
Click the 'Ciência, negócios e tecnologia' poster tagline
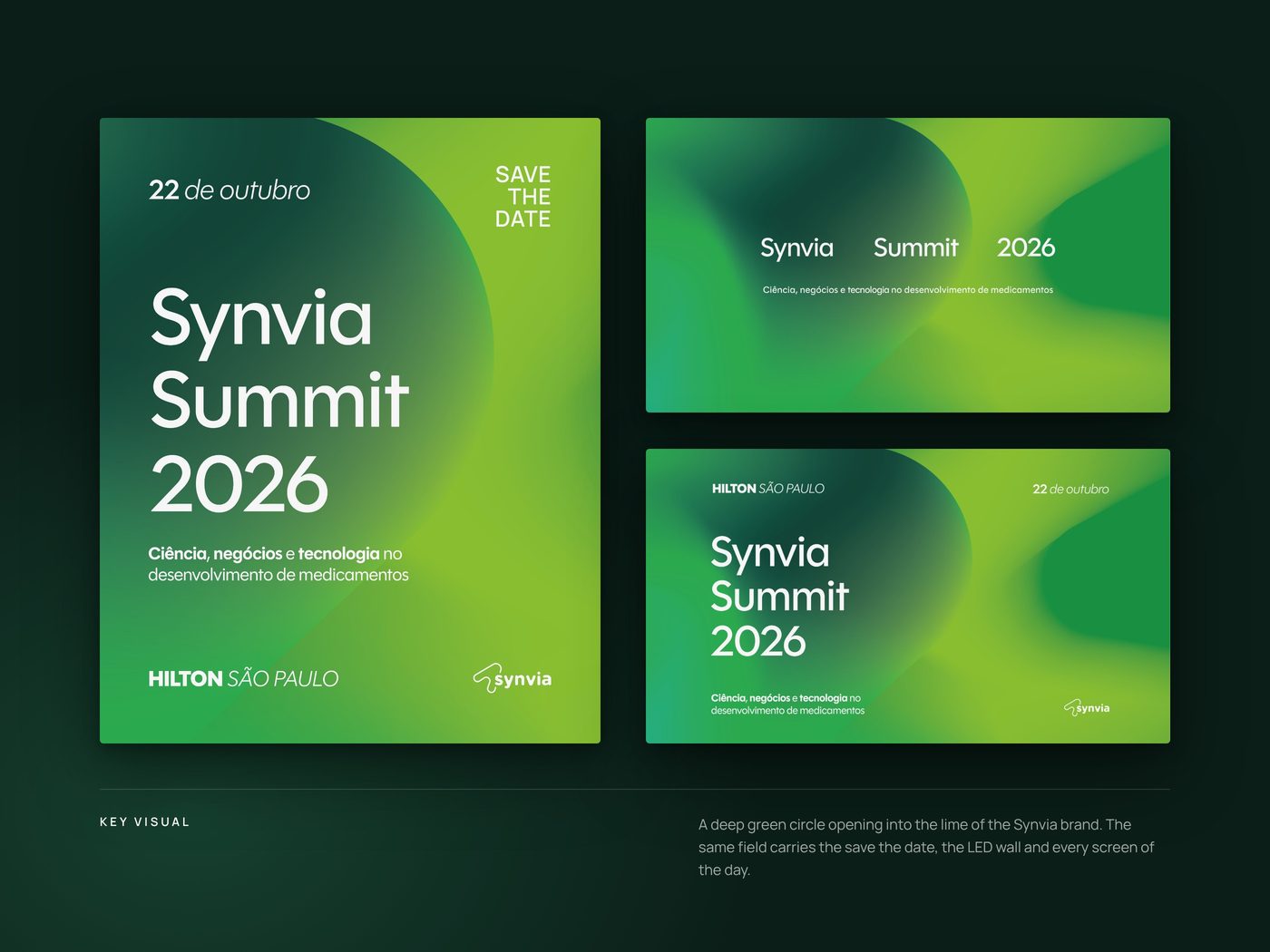tap(278, 564)
